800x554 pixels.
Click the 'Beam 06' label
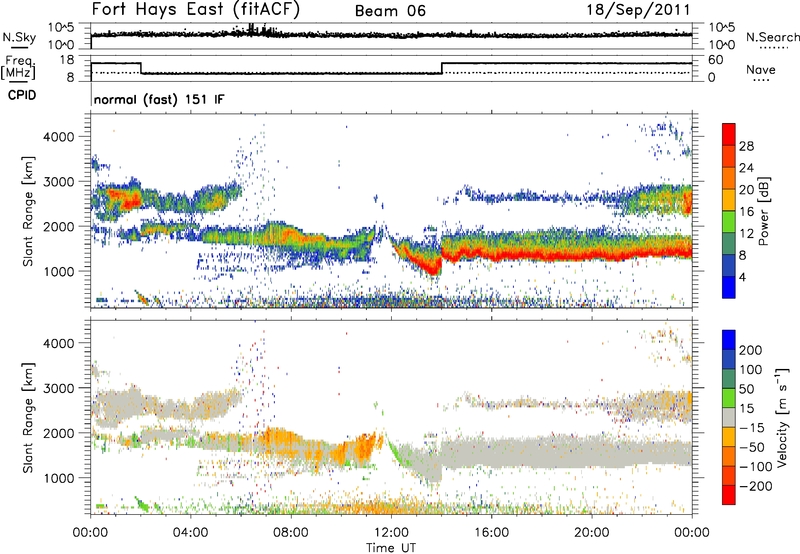(x=390, y=11)
